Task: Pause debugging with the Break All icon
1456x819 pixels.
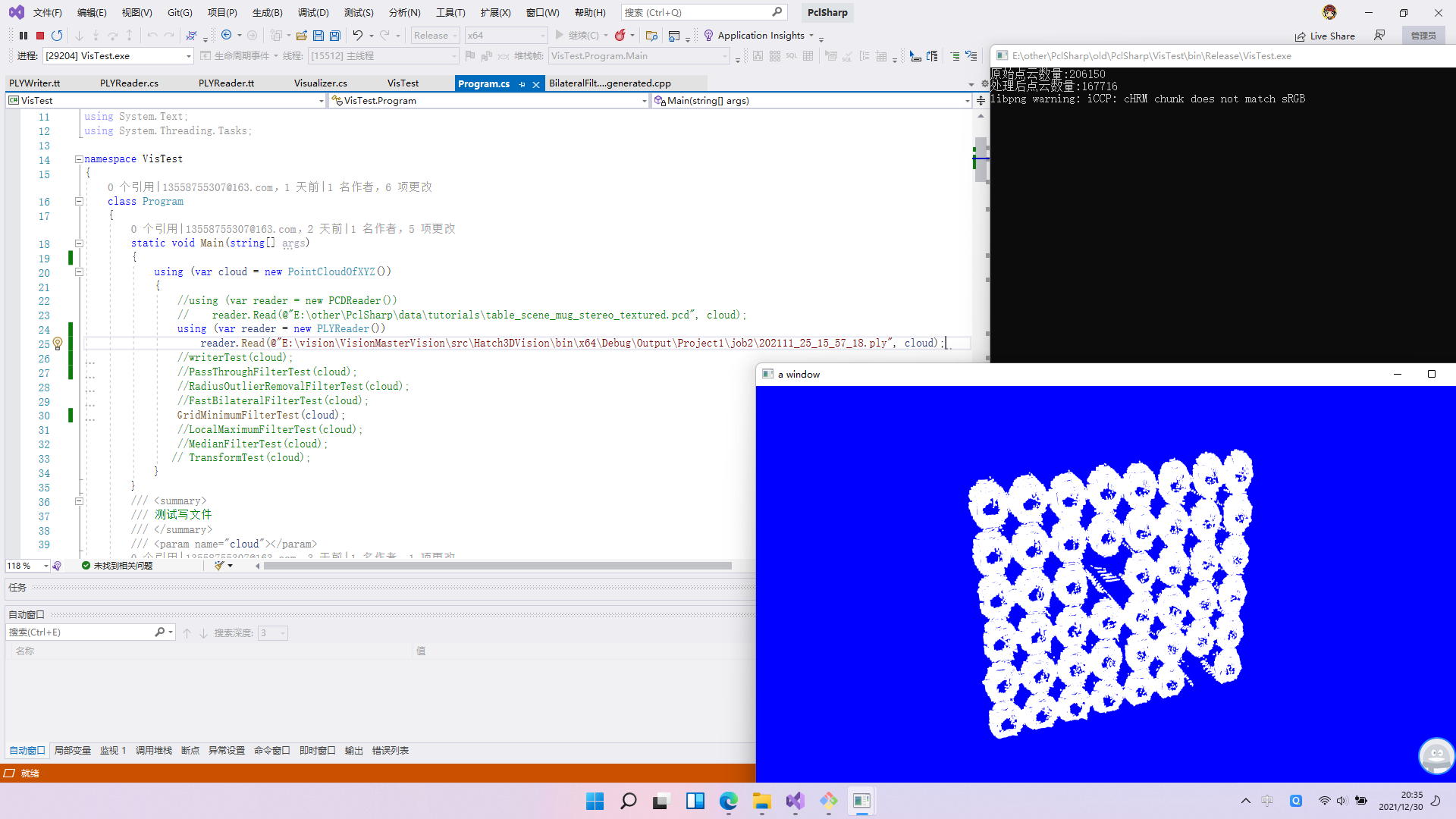Action: 24,35
